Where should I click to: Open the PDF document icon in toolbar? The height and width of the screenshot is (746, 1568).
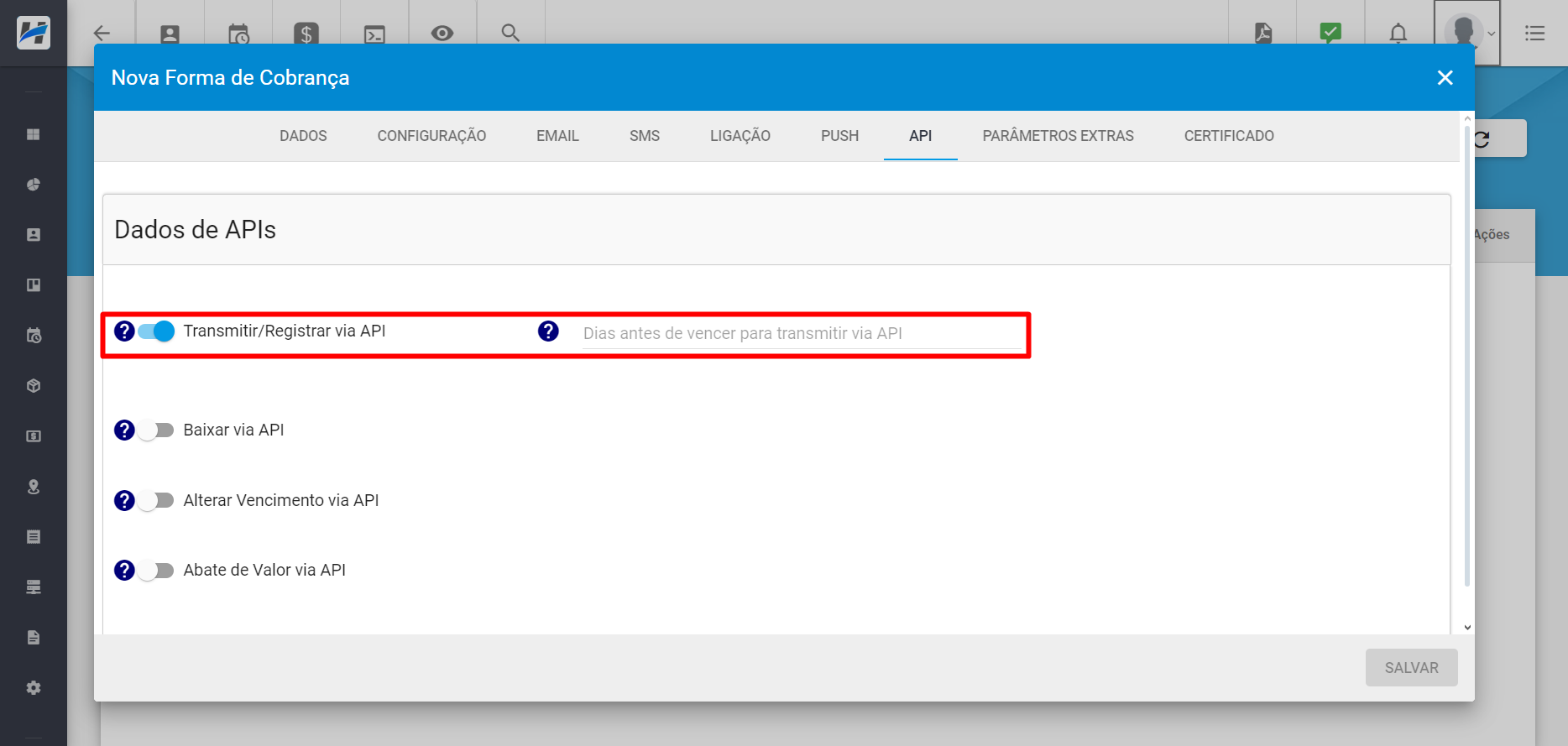tap(1263, 33)
